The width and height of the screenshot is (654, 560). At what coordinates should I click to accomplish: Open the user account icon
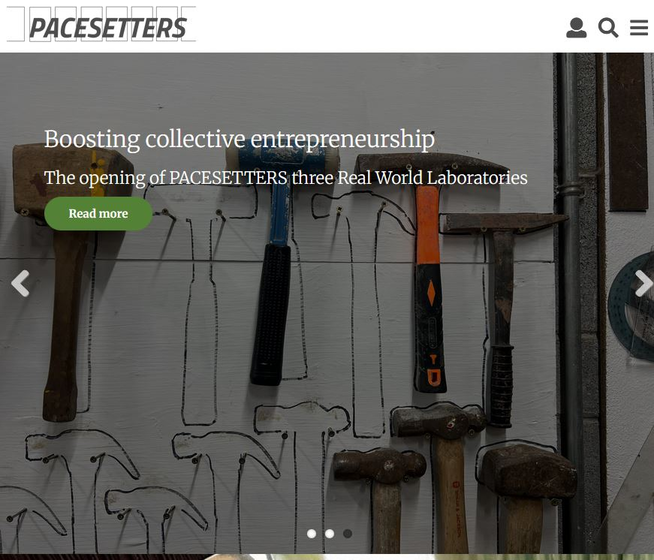pos(576,28)
